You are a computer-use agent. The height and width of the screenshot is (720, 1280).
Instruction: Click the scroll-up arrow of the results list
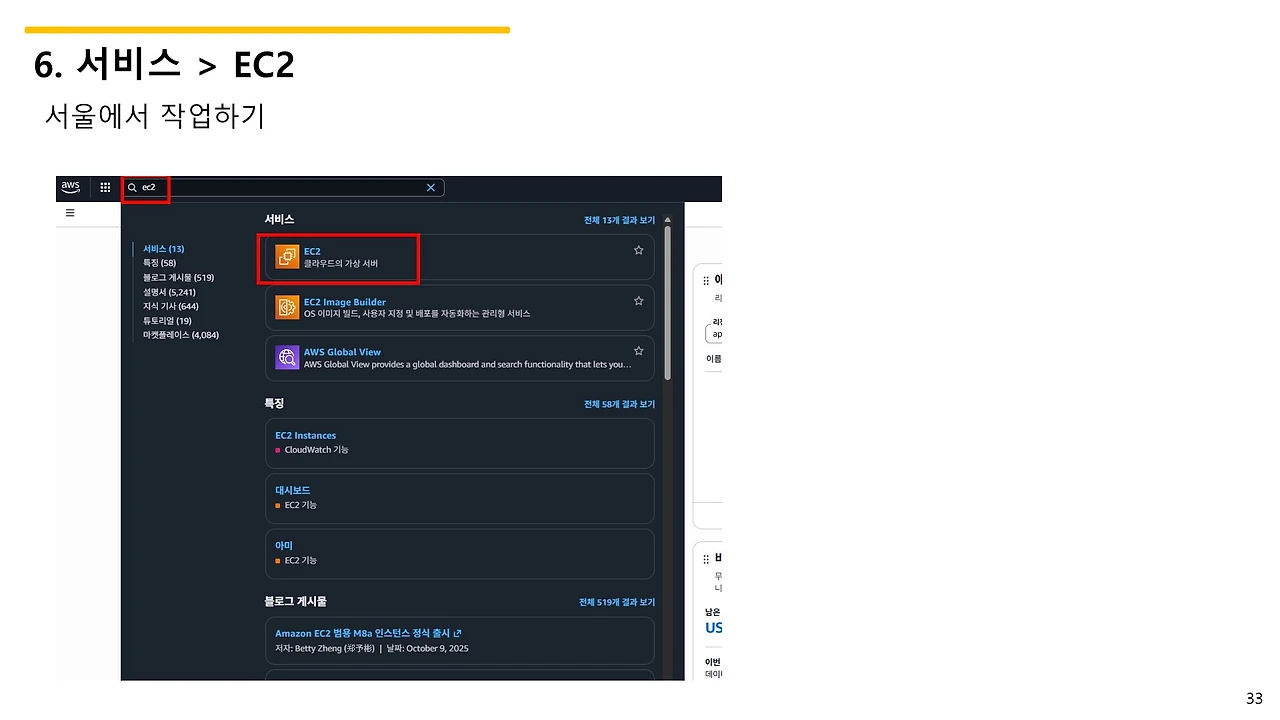click(668, 220)
